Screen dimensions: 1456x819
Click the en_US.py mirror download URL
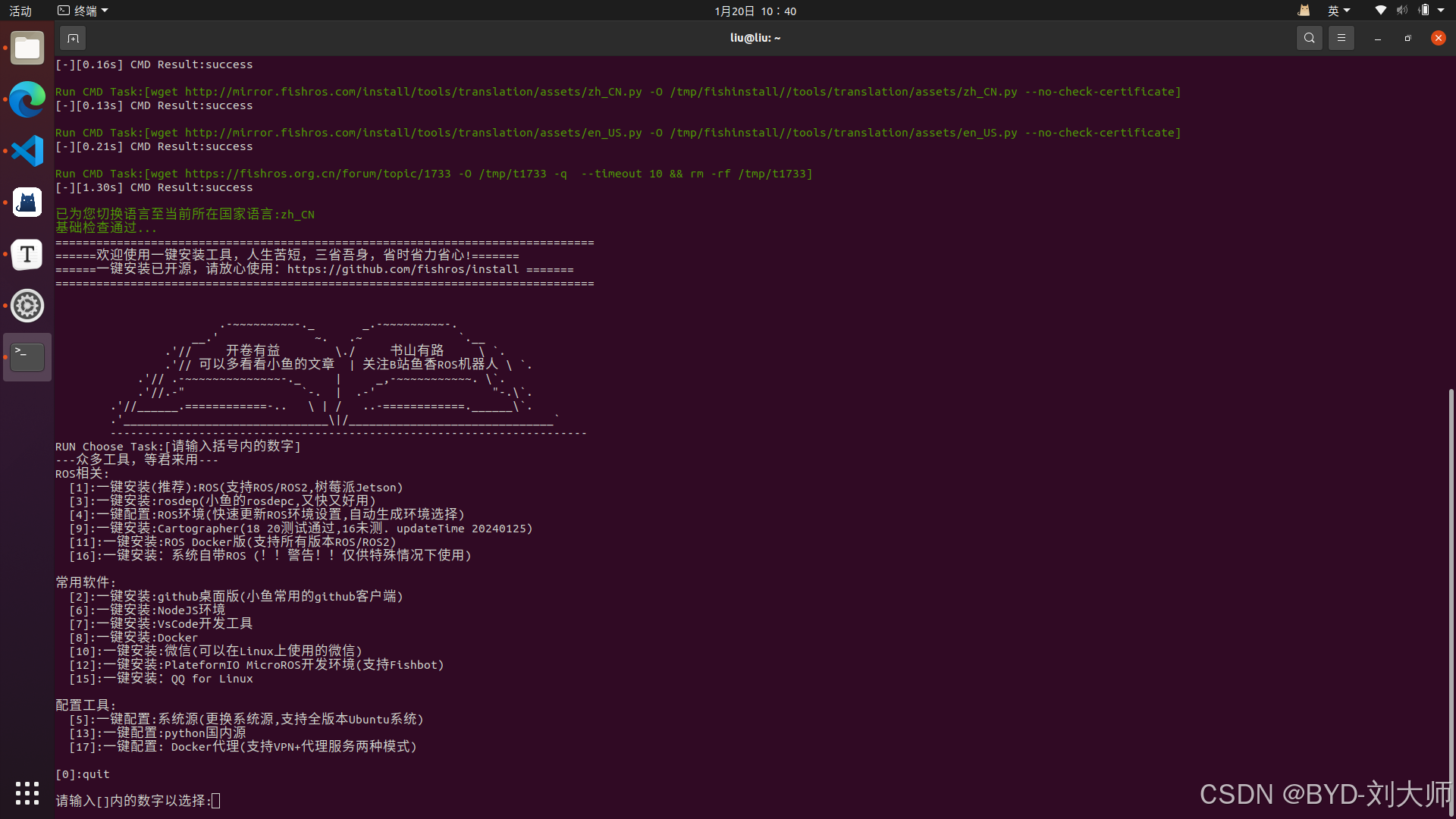click(x=413, y=133)
